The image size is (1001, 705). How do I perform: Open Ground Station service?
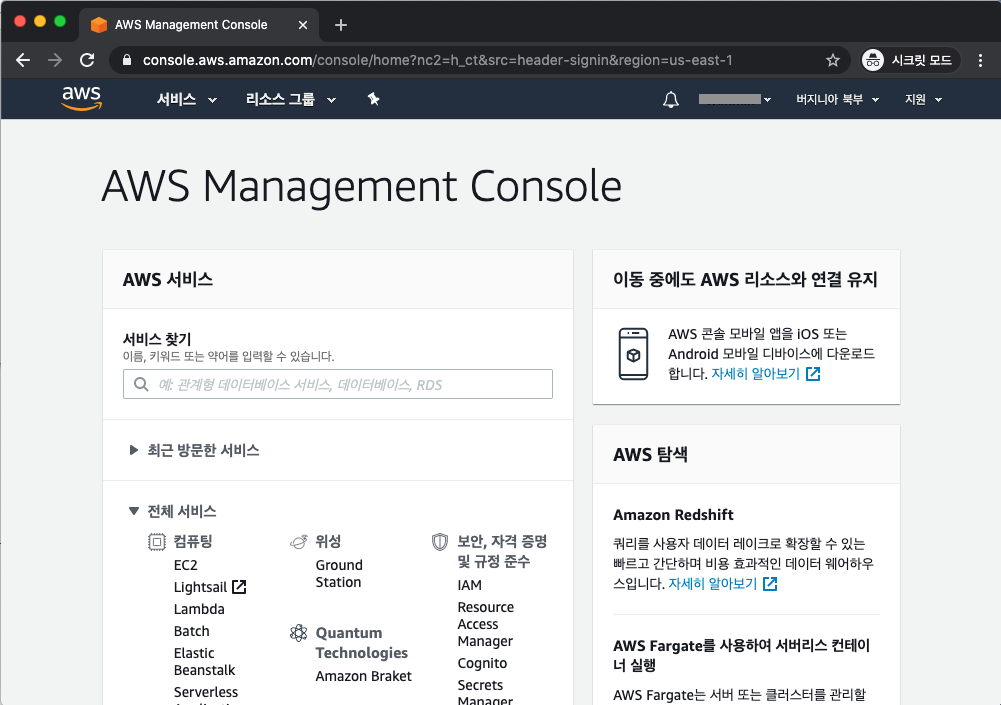pos(339,573)
